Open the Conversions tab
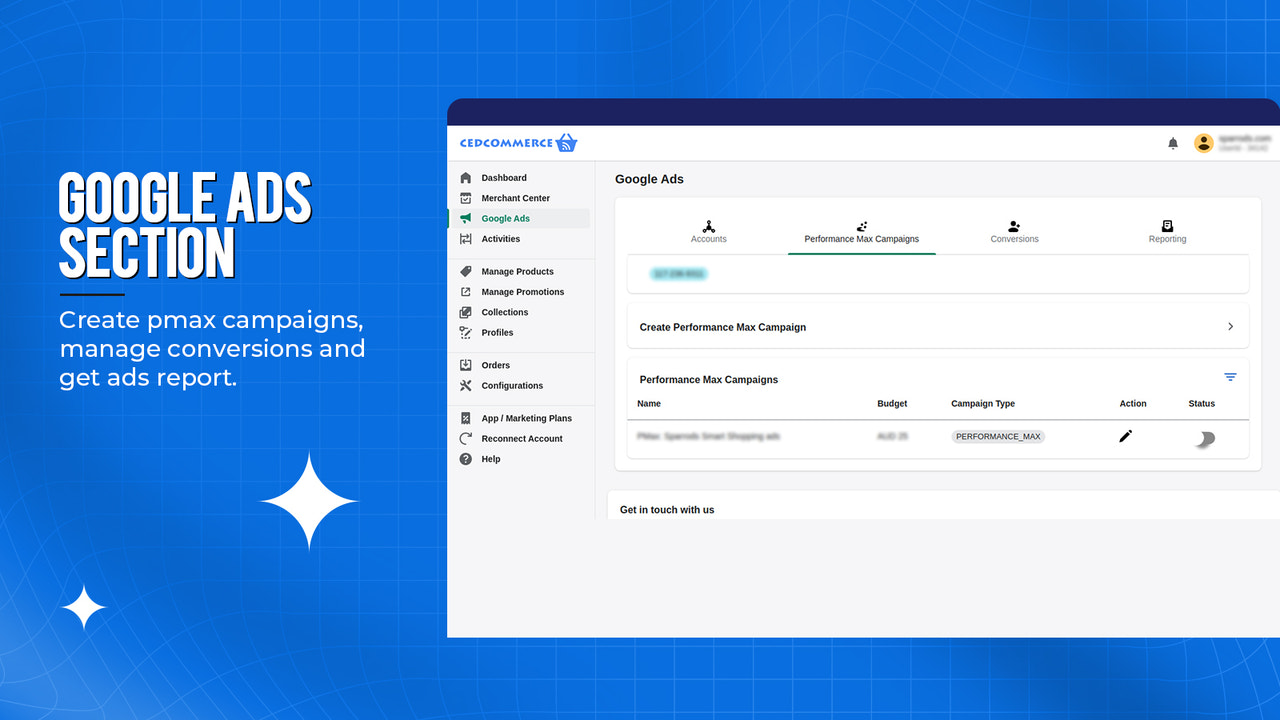Image resolution: width=1280 pixels, height=720 pixels. [1014, 232]
